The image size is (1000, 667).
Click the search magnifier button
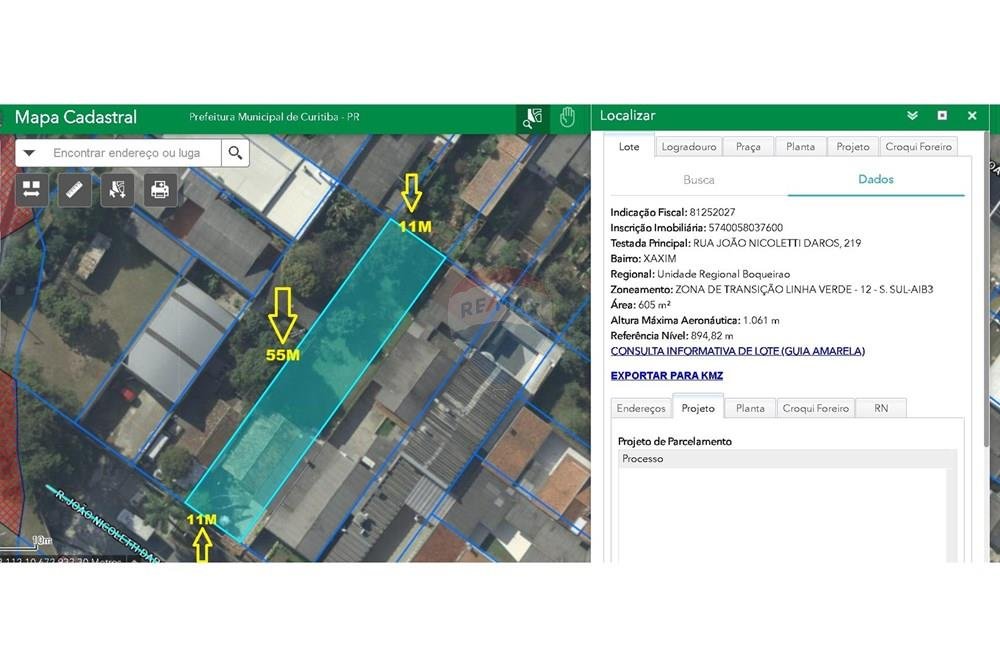(x=235, y=153)
